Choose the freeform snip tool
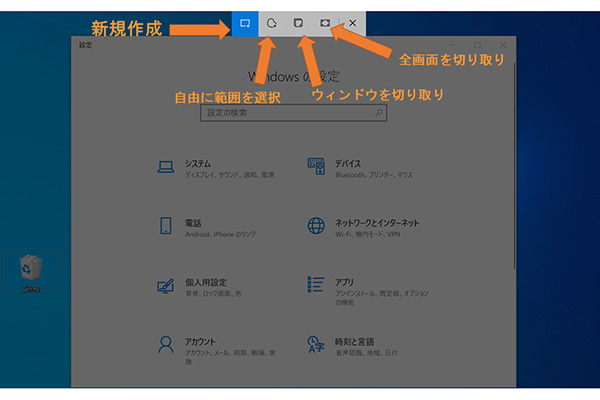 [272, 23]
